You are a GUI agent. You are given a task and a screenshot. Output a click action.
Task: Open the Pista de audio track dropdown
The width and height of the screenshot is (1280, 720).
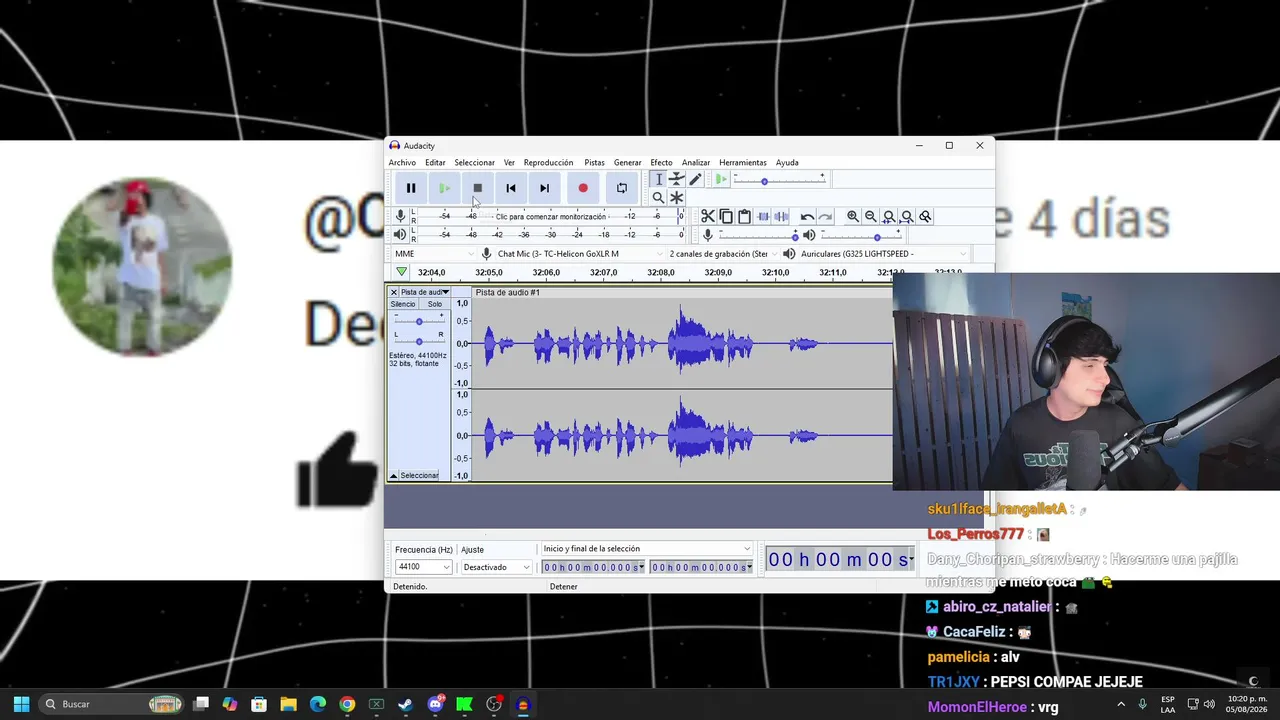coord(425,292)
